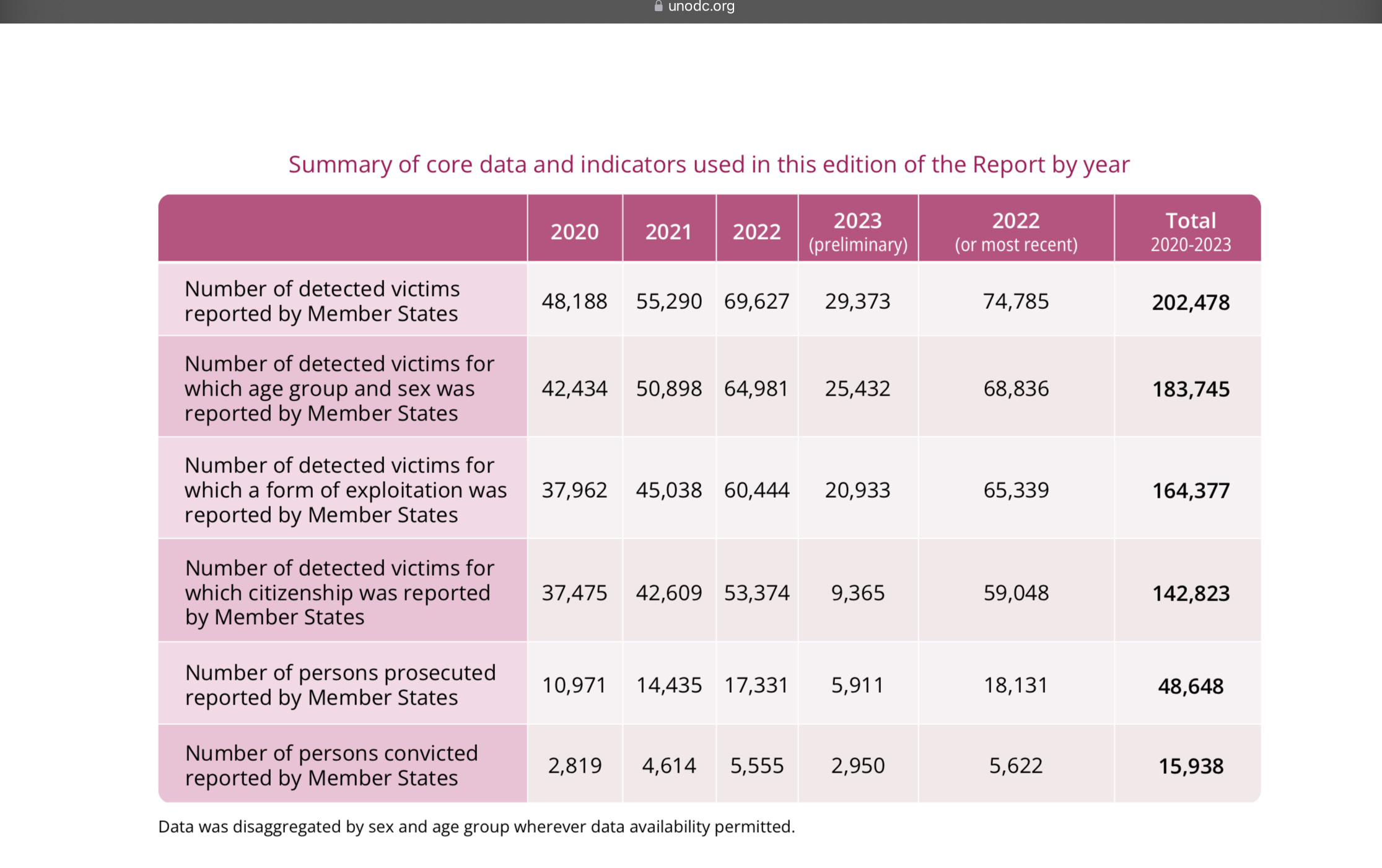The height and width of the screenshot is (868, 1382).
Task: Click row label 'Number of persons prosecuted'
Action: (340, 685)
